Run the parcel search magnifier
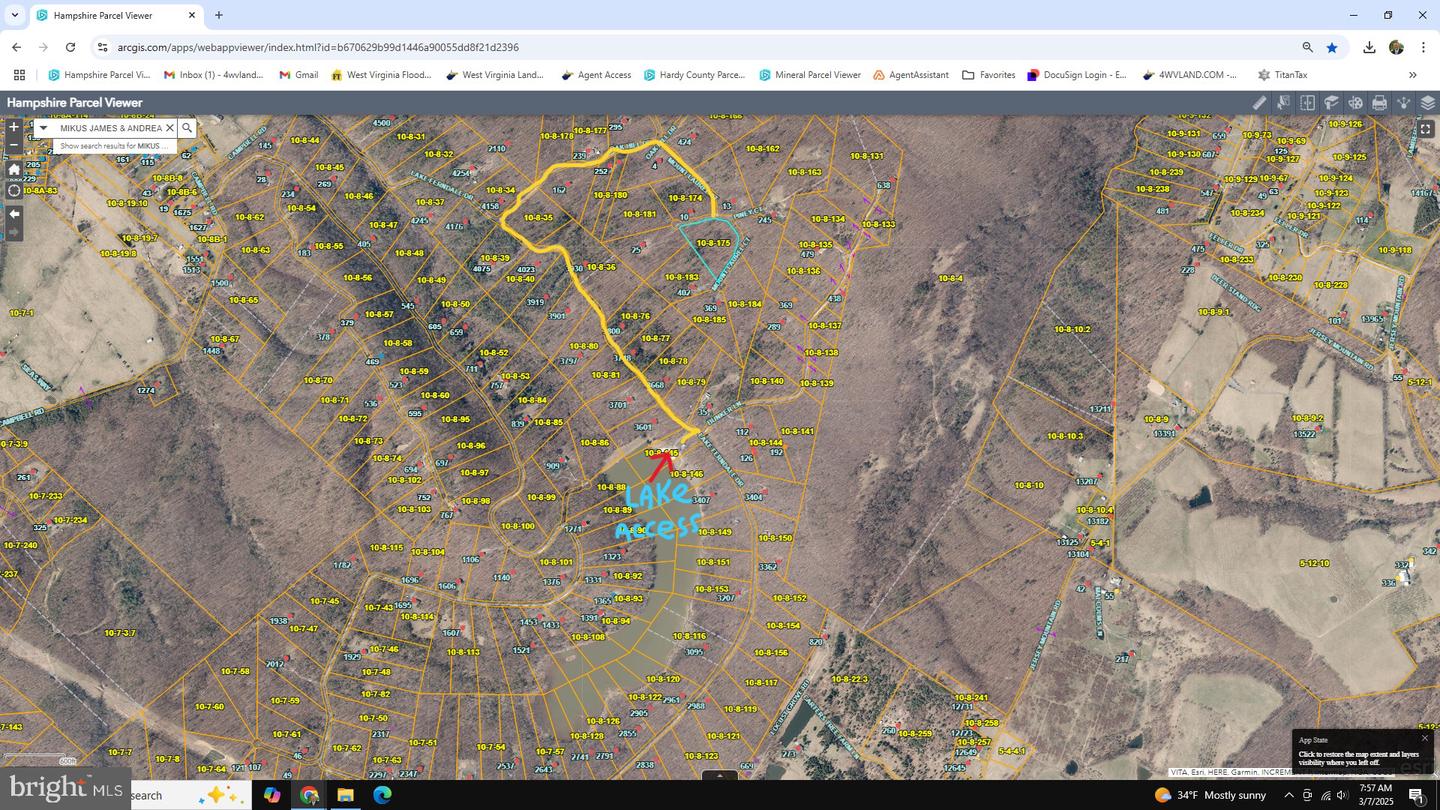Screen dimensions: 1440x810 coord(187,128)
